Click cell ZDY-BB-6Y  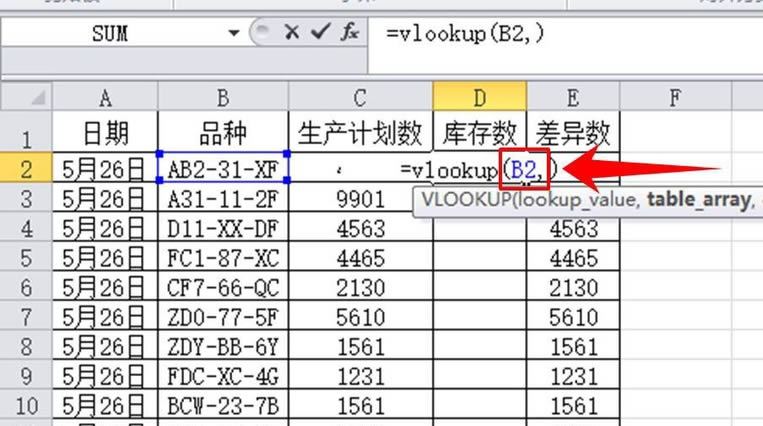click(223, 347)
